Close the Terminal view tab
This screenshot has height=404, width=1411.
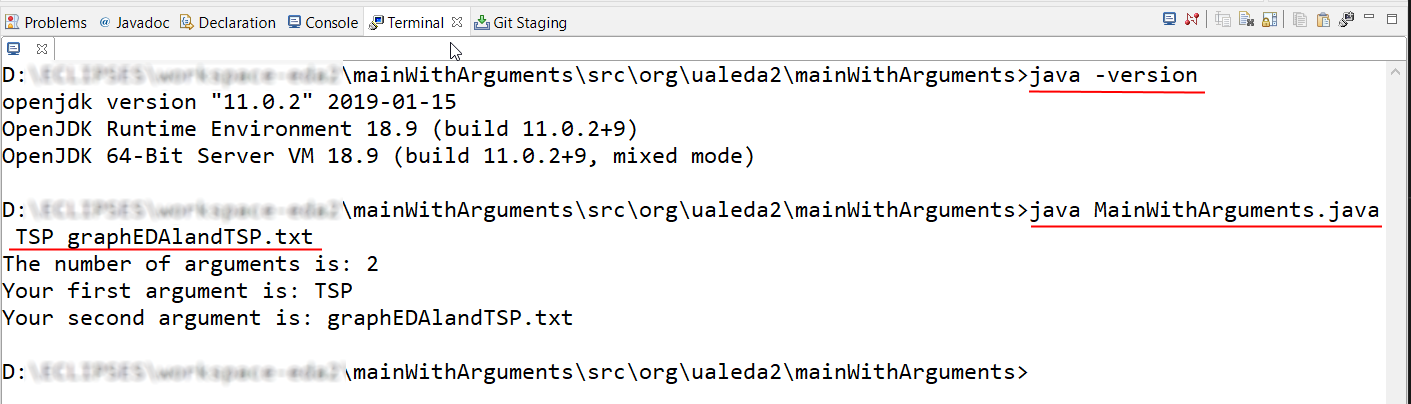tap(457, 22)
